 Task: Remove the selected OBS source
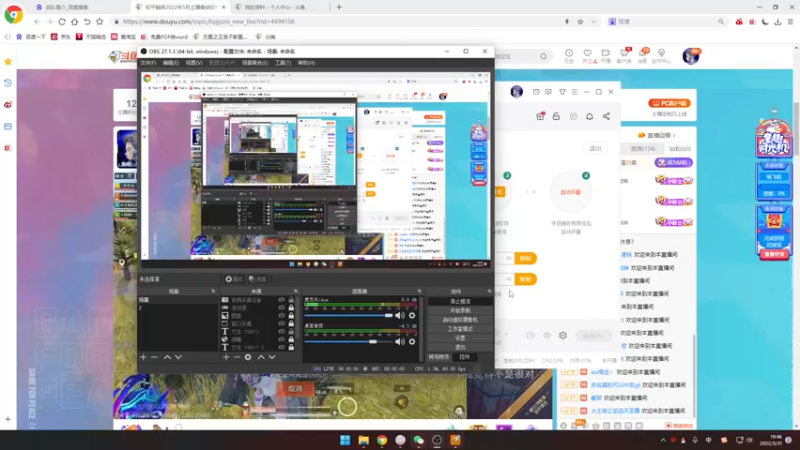(237, 357)
